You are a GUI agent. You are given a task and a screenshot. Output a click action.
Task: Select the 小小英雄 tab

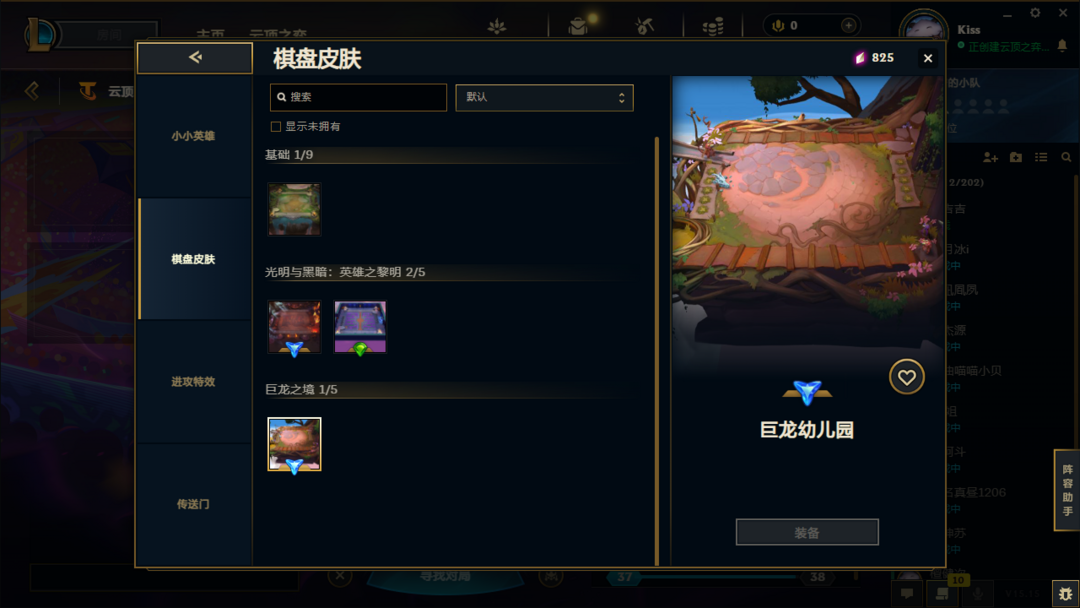(x=194, y=136)
